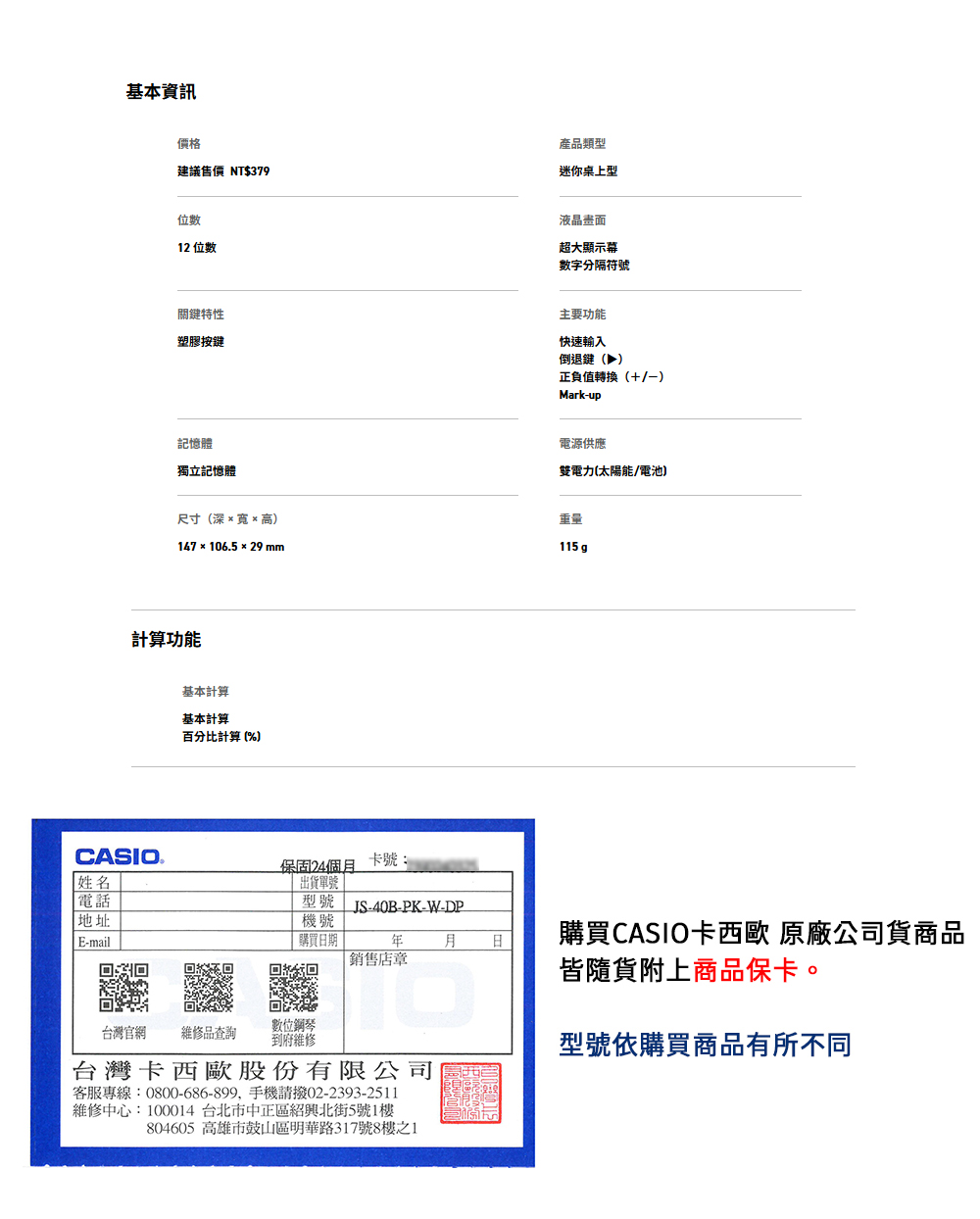Image resolution: width=980 pixels, height=1219 pixels.
Task: Click the 記憶體 label
Action: pos(195,444)
